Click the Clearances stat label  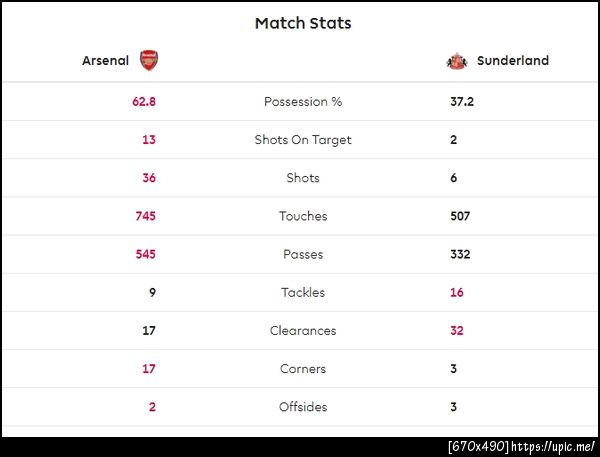pyautogui.click(x=303, y=331)
